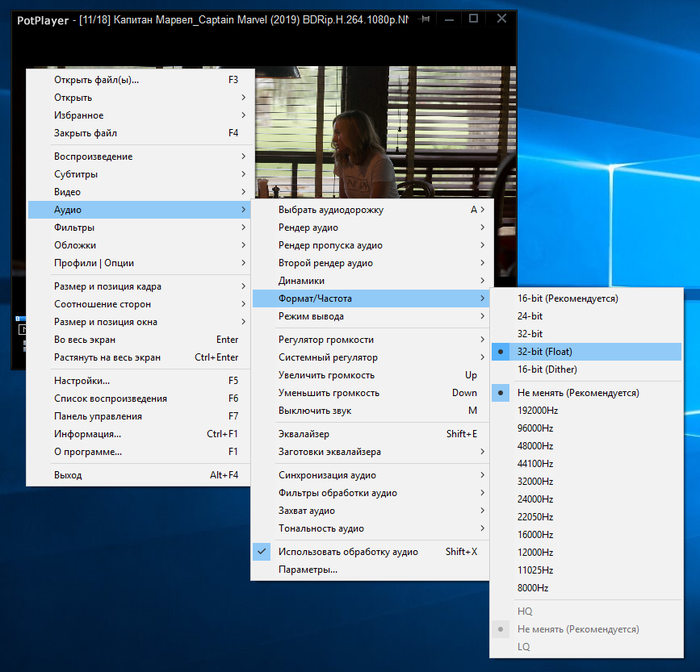Viewport: 700px width, 672px height.
Task: Select the 44100Hz sample rate
Action: pyautogui.click(x=535, y=464)
